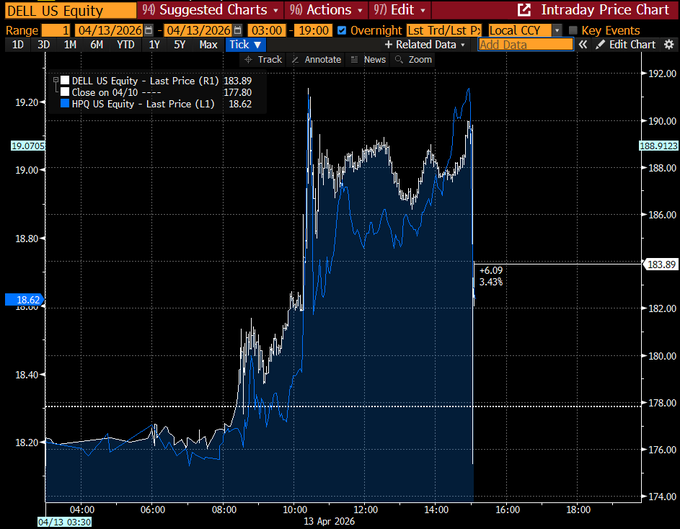Click the Range days value field
The image size is (680, 529).
[56, 30]
